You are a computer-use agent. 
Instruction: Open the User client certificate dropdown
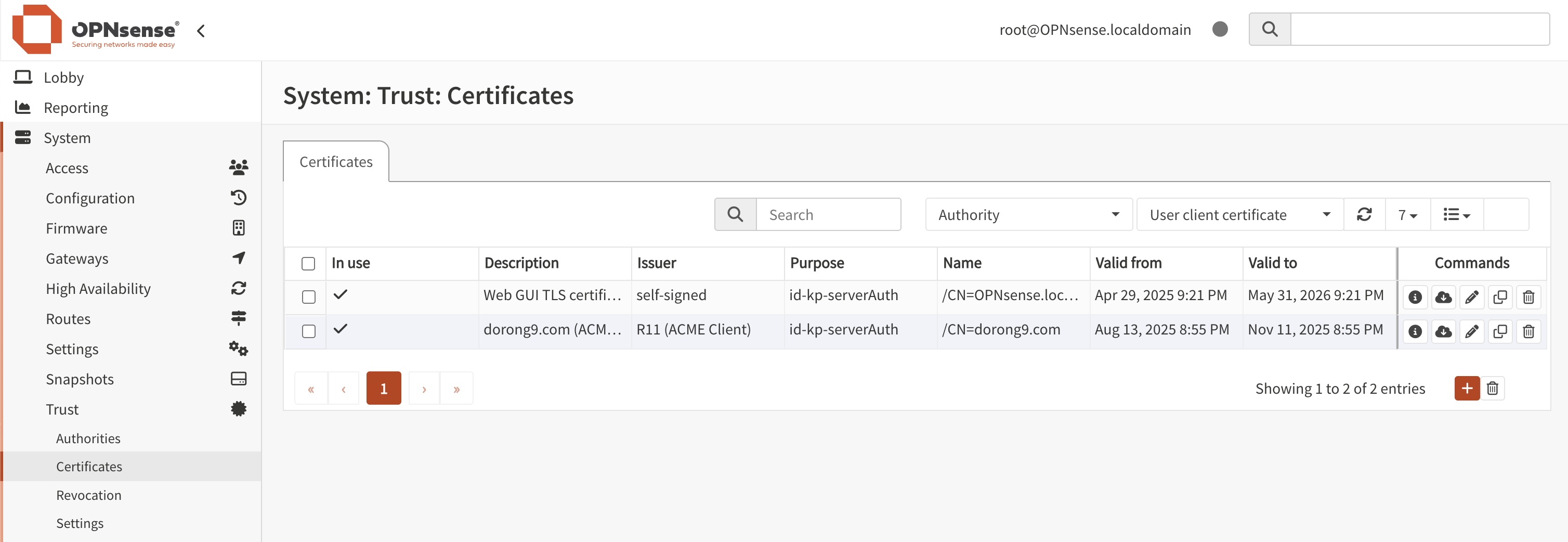click(1239, 214)
